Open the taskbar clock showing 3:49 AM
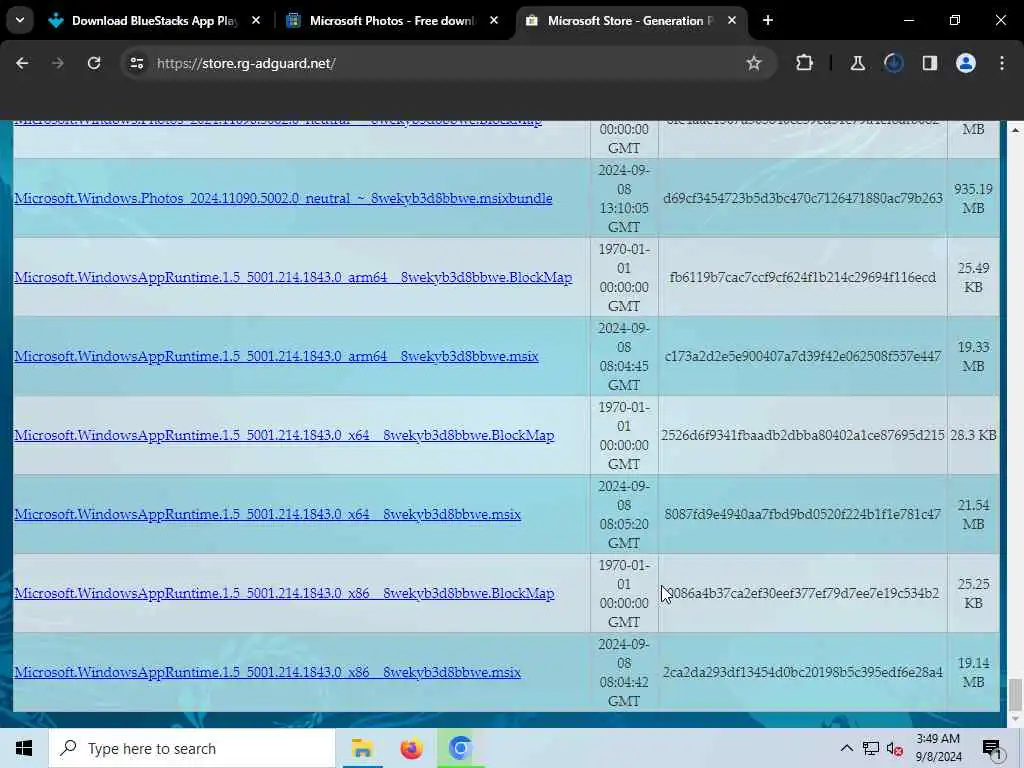Viewport: 1024px width, 768px height. point(938,748)
